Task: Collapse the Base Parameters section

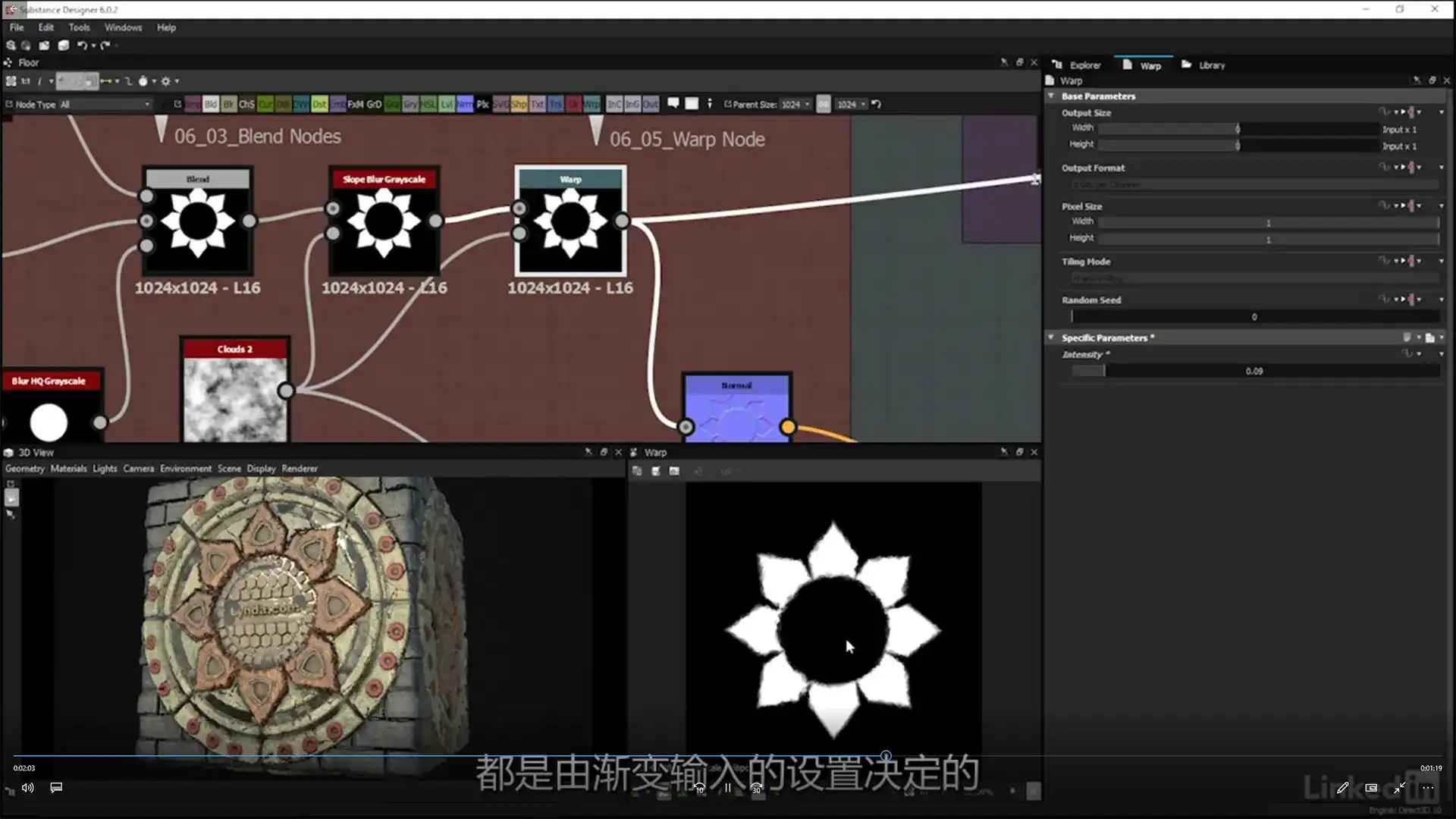Action: click(x=1052, y=96)
